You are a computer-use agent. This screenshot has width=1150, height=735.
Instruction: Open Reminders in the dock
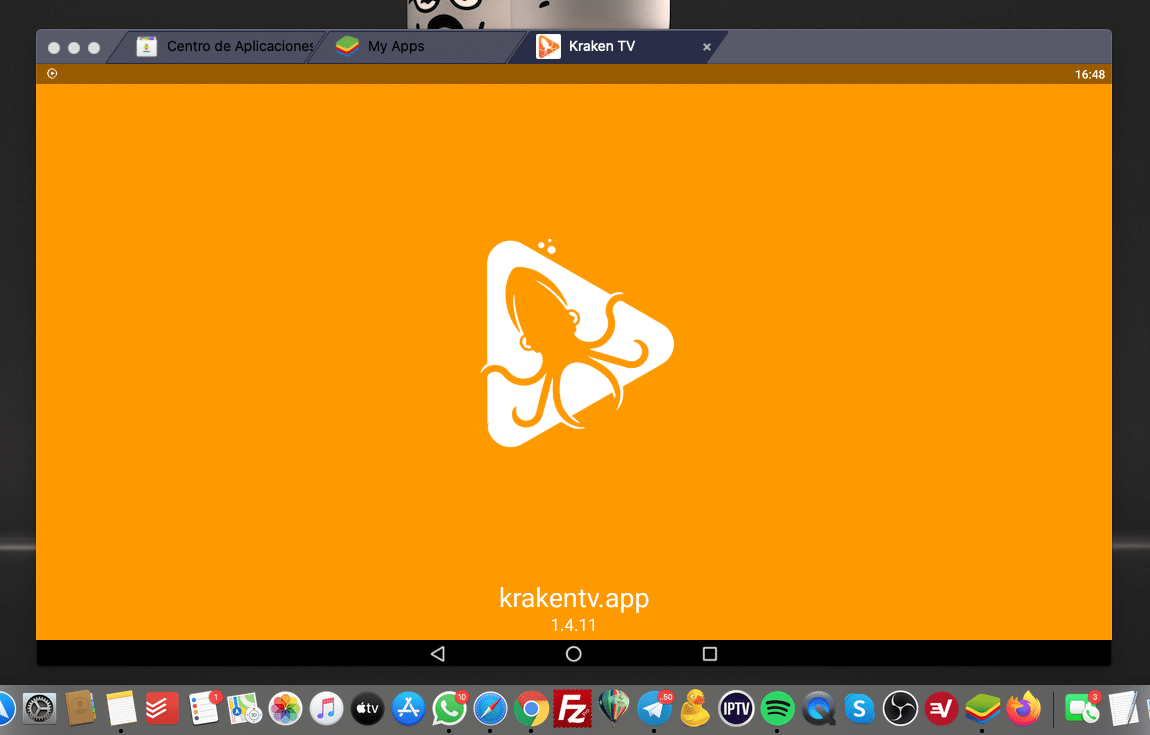[204, 709]
